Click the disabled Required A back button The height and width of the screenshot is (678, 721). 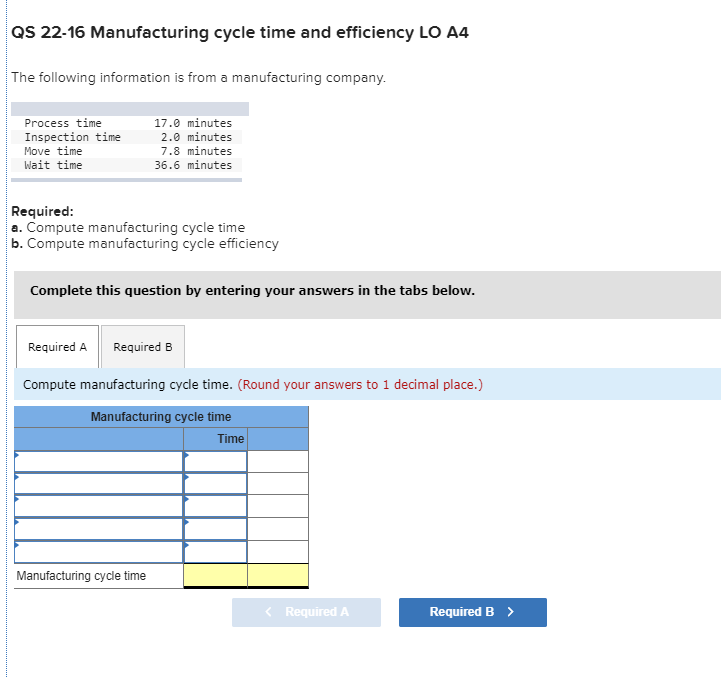click(306, 612)
